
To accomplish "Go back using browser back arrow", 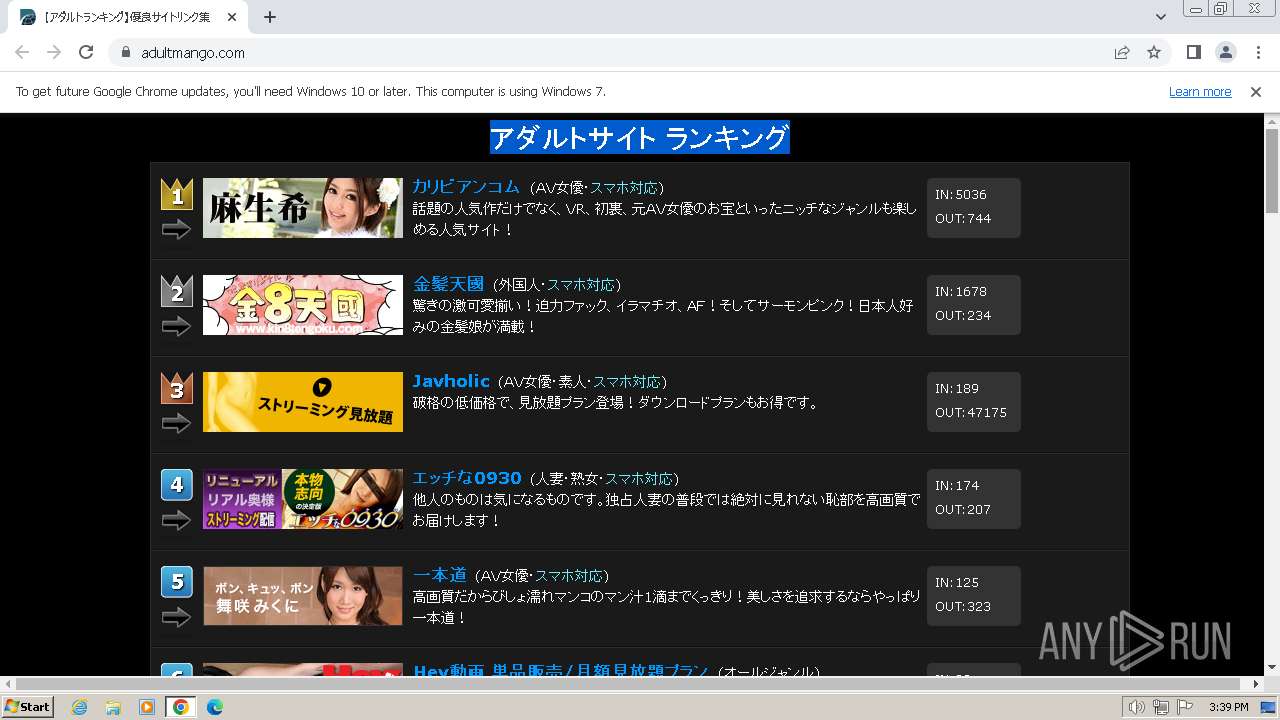I will tap(22, 52).
